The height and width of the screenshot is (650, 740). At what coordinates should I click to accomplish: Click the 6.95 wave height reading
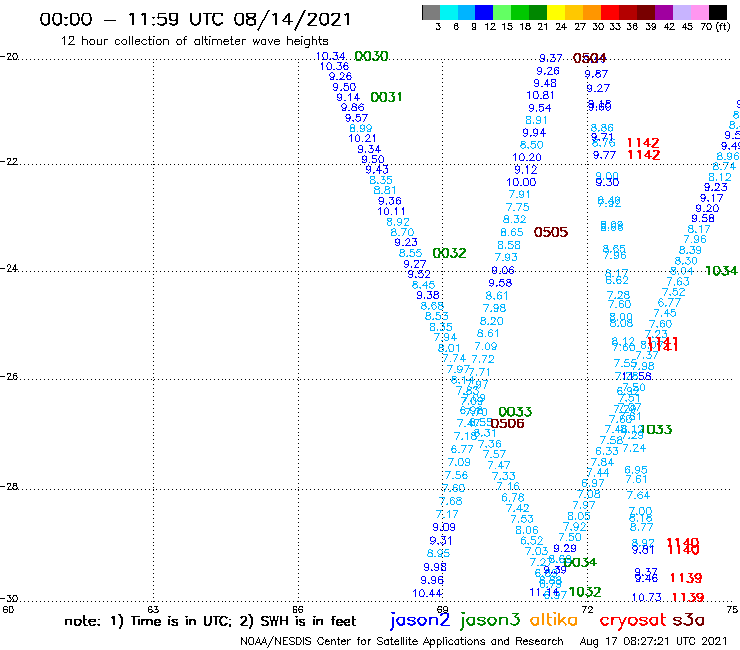[x=636, y=470]
